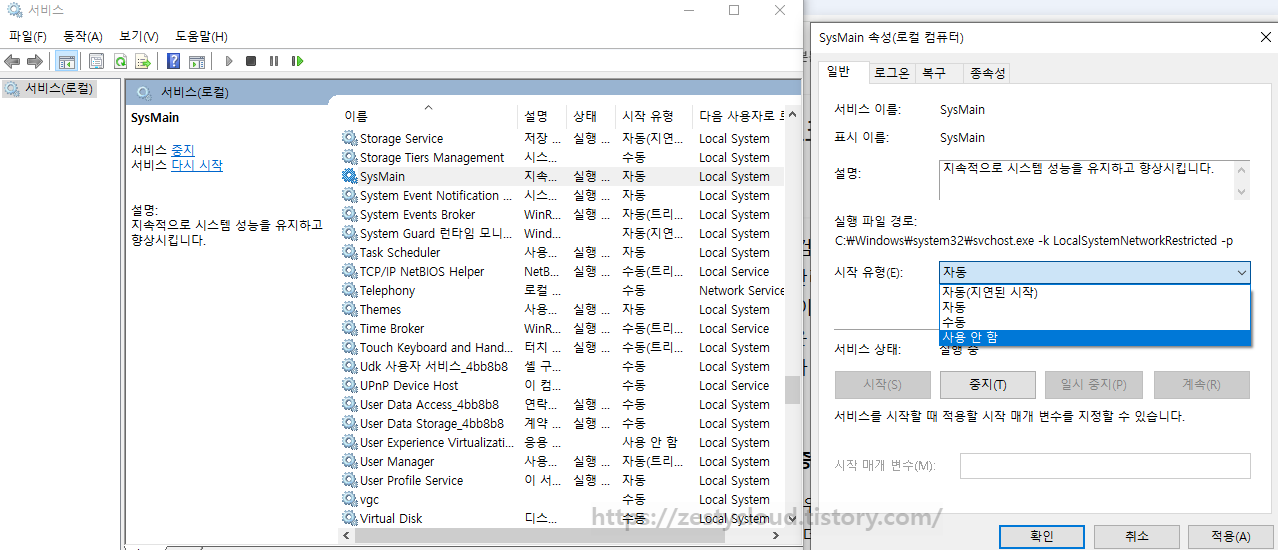Click the Back arrow in Services toolbar
Screen dimensions: 1278x550
[x=12, y=61]
